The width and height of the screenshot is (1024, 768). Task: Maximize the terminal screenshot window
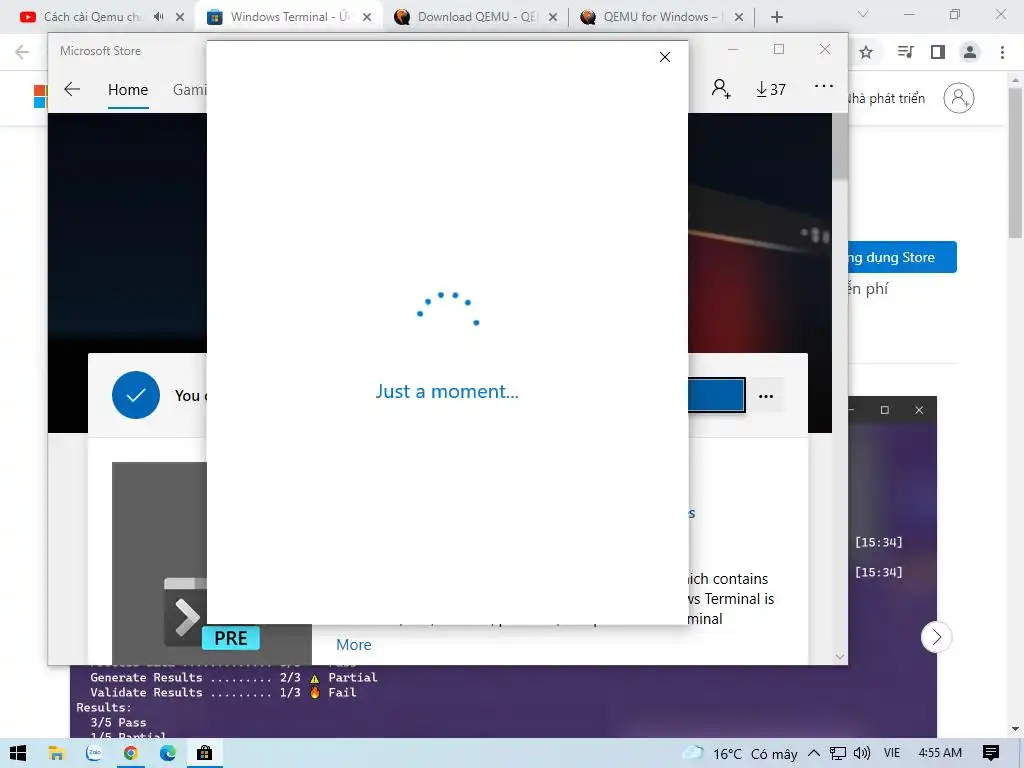coord(885,410)
